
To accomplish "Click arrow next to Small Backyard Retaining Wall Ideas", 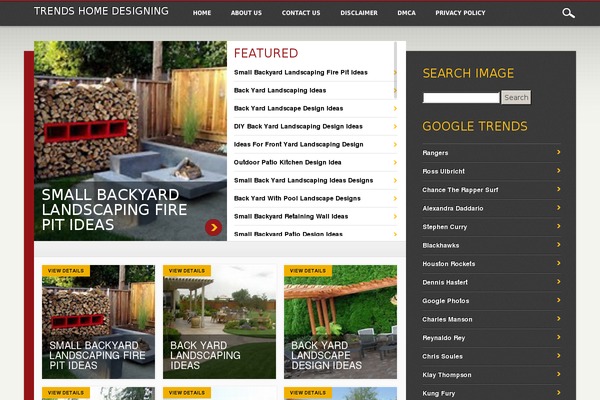I will click(395, 216).
